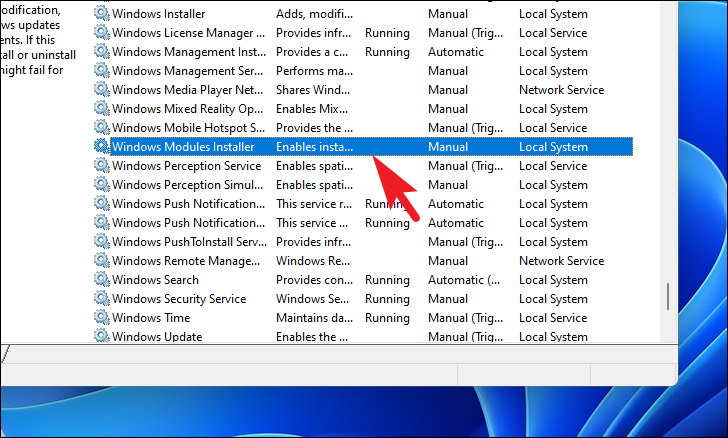Select the Windows Installer service name

tap(158, 14)
